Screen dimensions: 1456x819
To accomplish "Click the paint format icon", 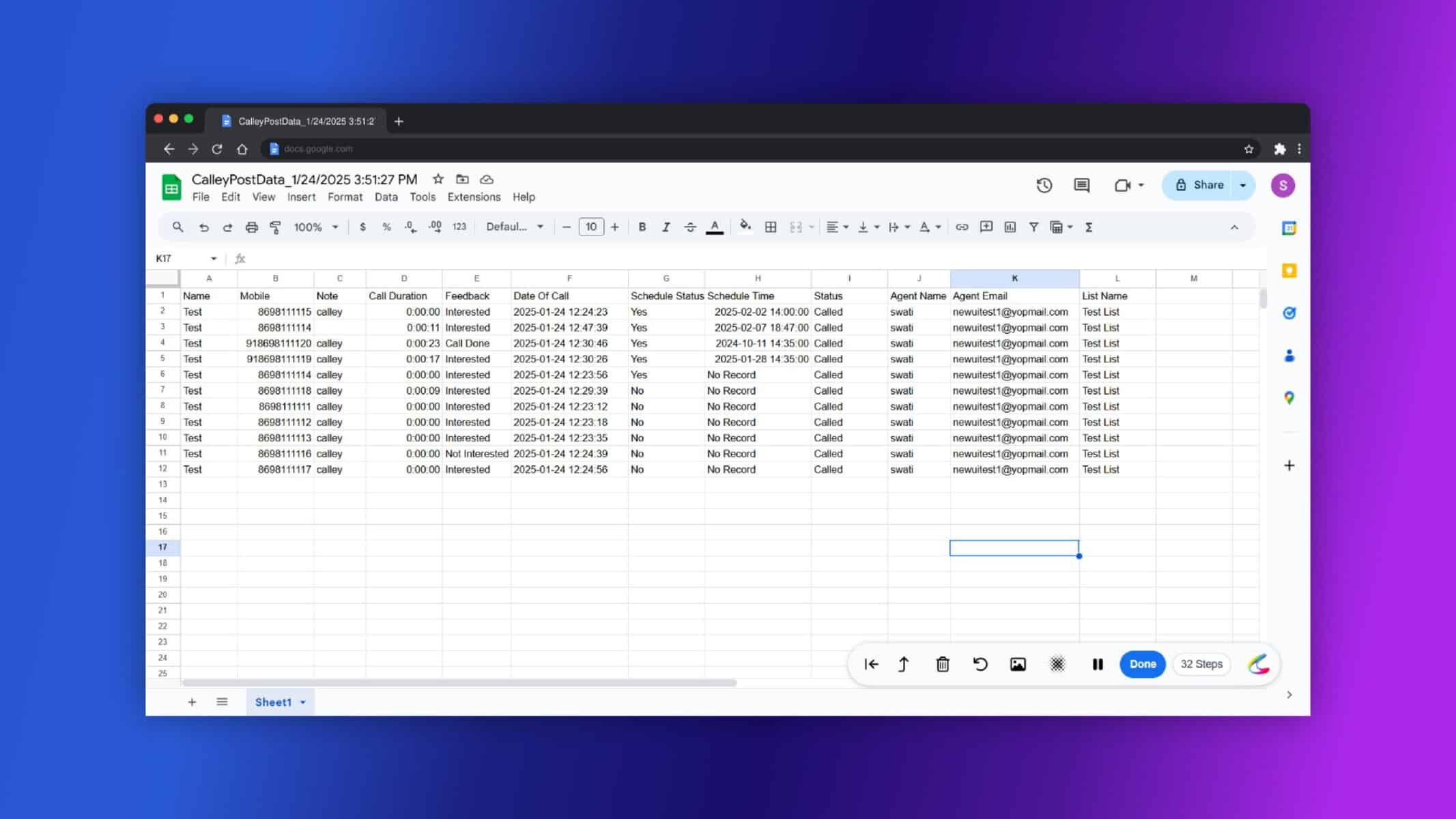I will click(275, 227).
